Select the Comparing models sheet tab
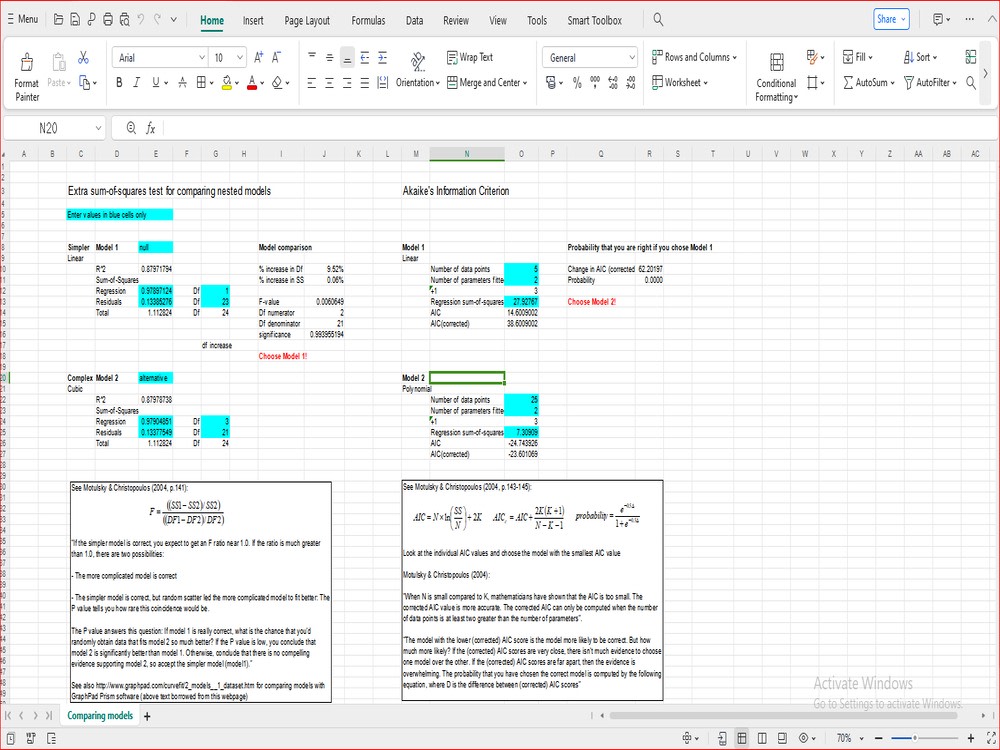Viewport: 1000px width, 750px height. 100,716
